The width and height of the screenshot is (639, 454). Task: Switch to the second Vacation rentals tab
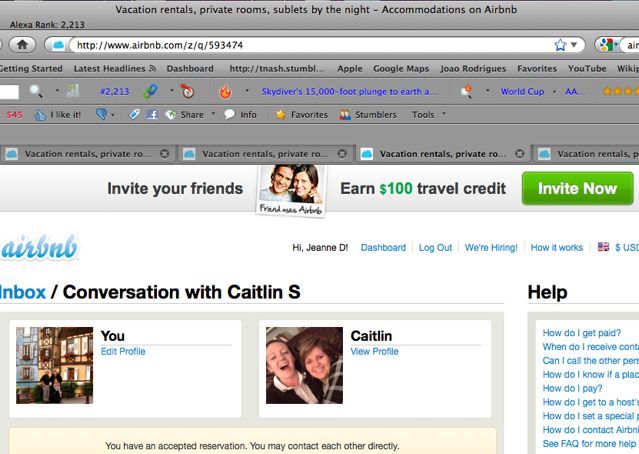coord(264,154)
